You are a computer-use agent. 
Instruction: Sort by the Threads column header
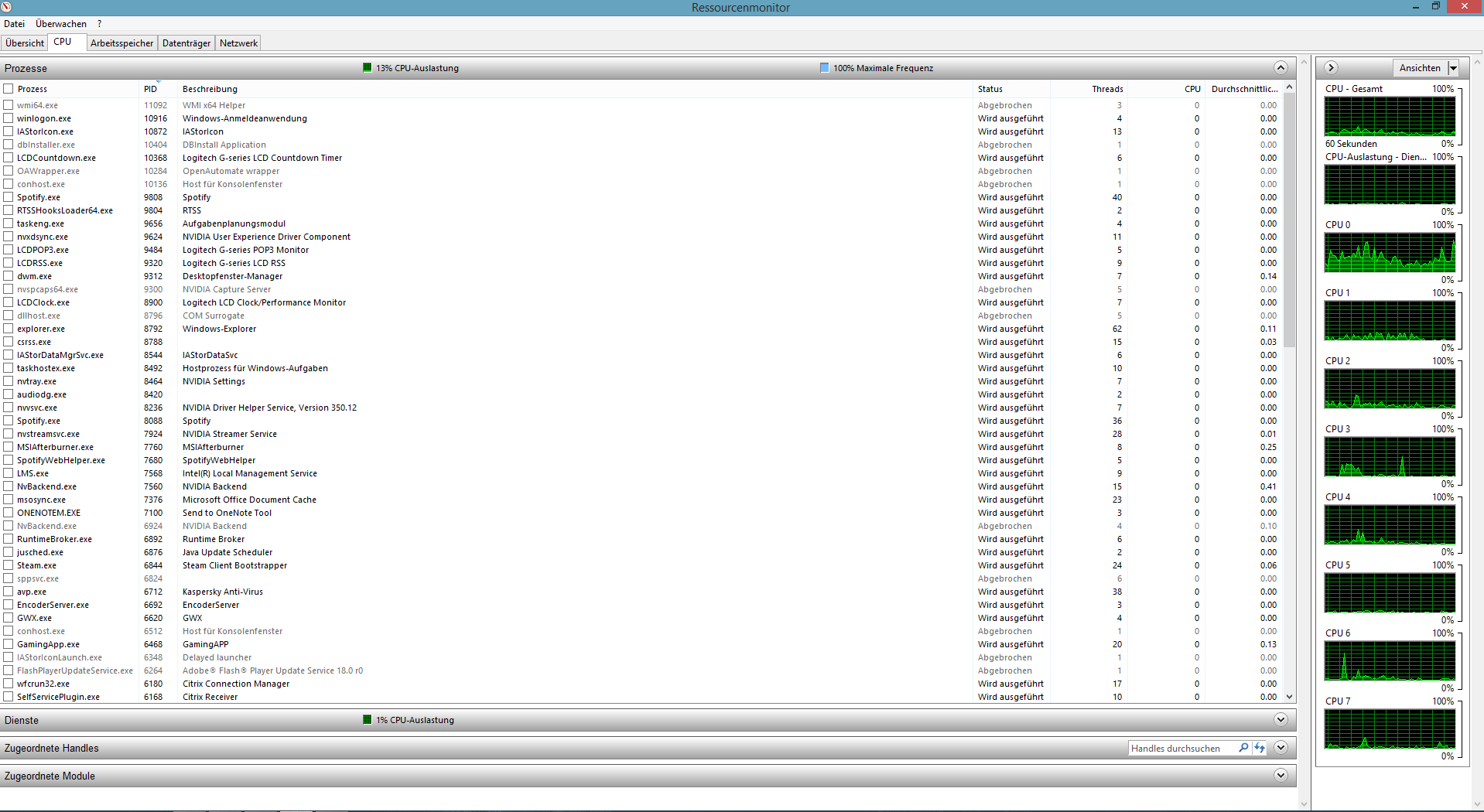click(1089, 89)
